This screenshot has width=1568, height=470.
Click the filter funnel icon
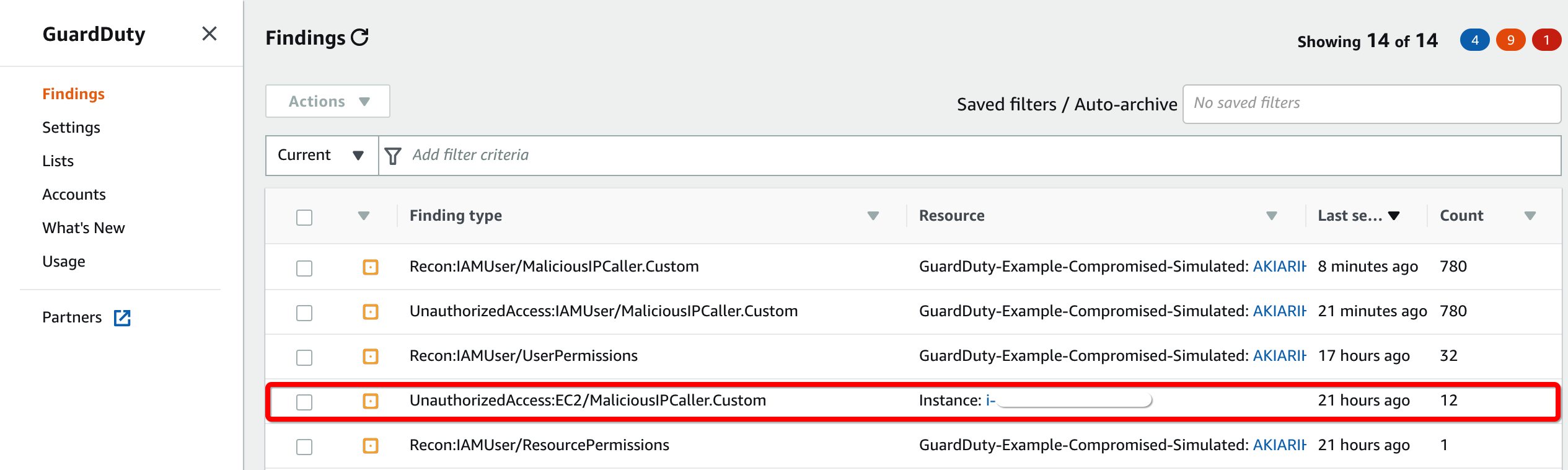pos(393,156)
